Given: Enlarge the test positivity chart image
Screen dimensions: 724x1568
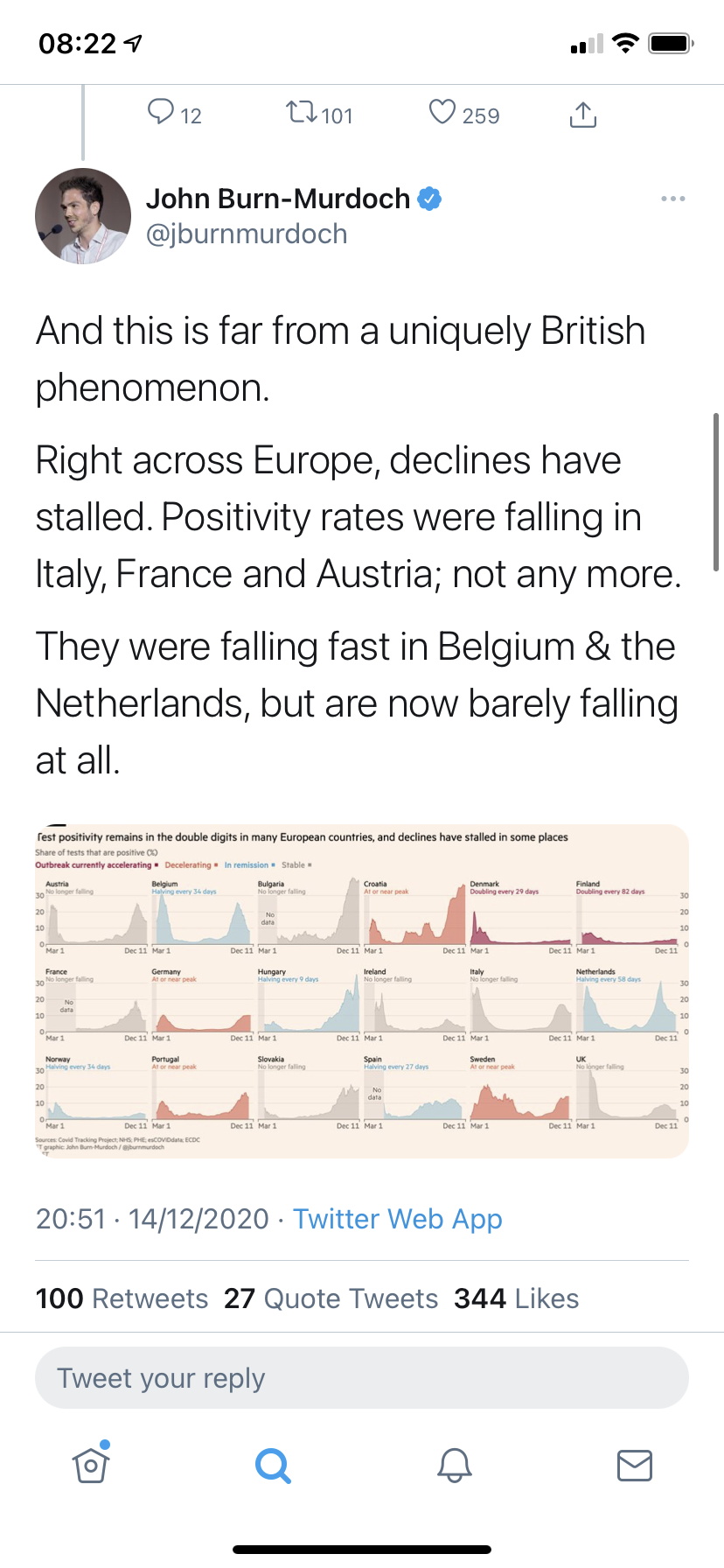Looking at the screenshot, I should point(362,990).
